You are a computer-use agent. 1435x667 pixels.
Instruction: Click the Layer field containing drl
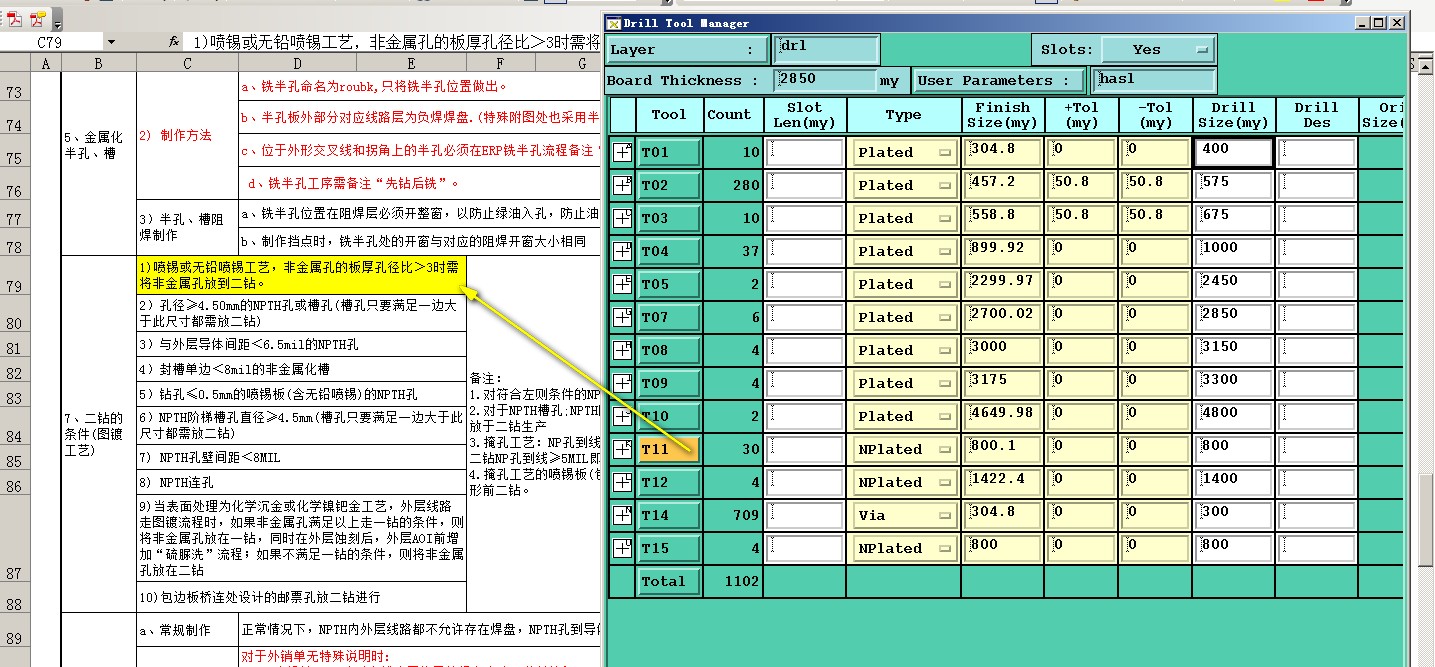[826, 49]
